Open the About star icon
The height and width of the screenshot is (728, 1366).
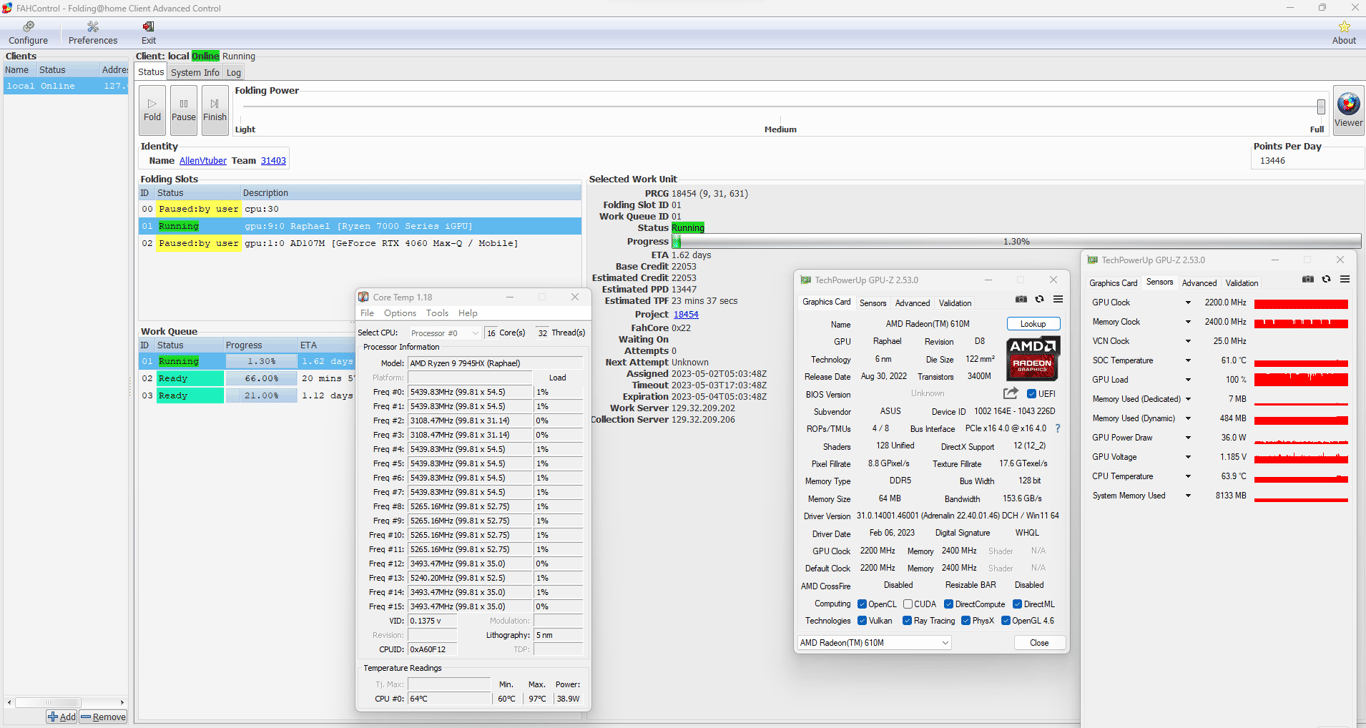click(x=1344, y=33)
